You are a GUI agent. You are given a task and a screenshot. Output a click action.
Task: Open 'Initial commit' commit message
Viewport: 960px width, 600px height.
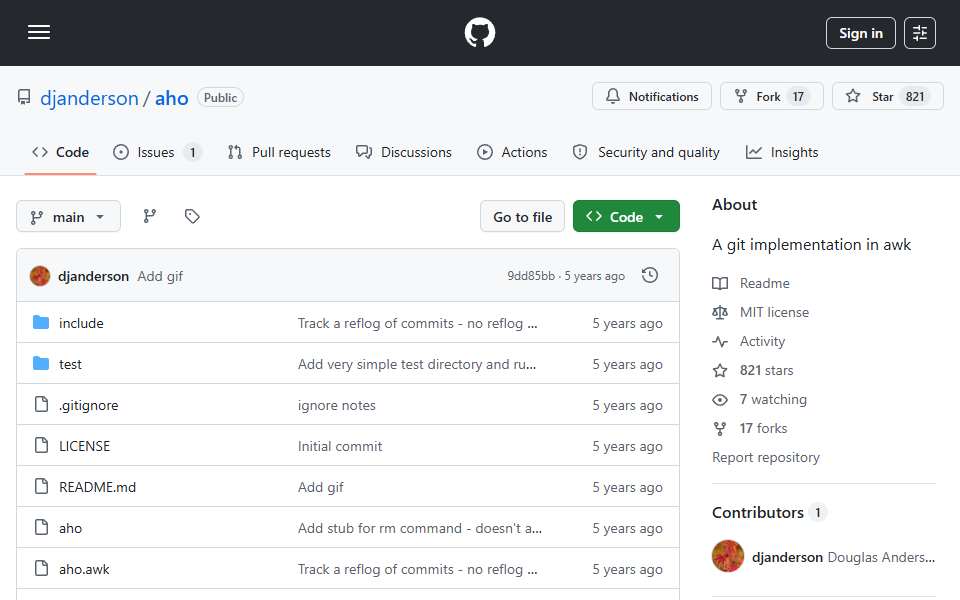pyautogui.click(x=340, y=446)
